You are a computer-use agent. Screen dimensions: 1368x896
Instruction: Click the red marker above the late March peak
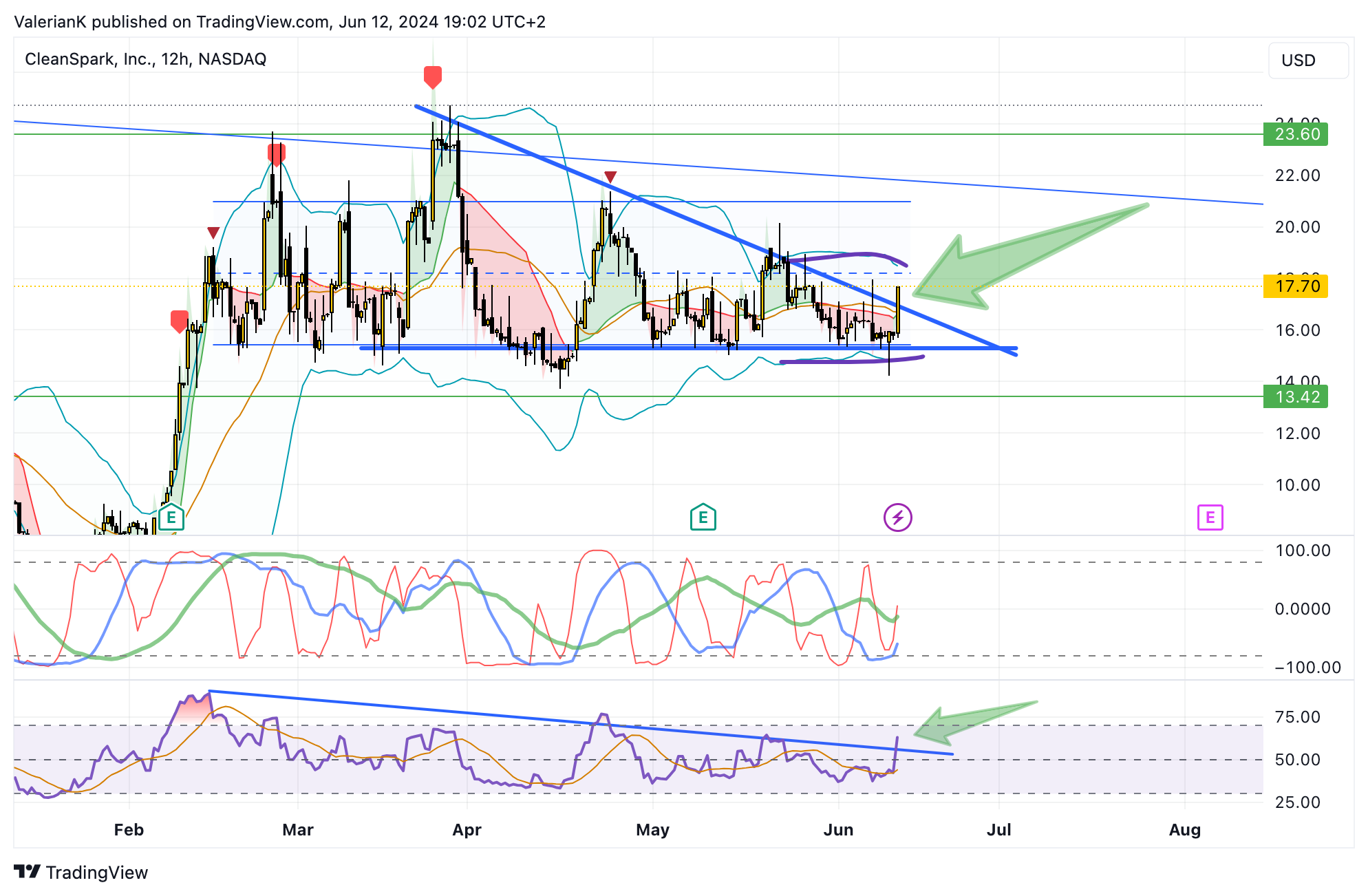(432, 77)
